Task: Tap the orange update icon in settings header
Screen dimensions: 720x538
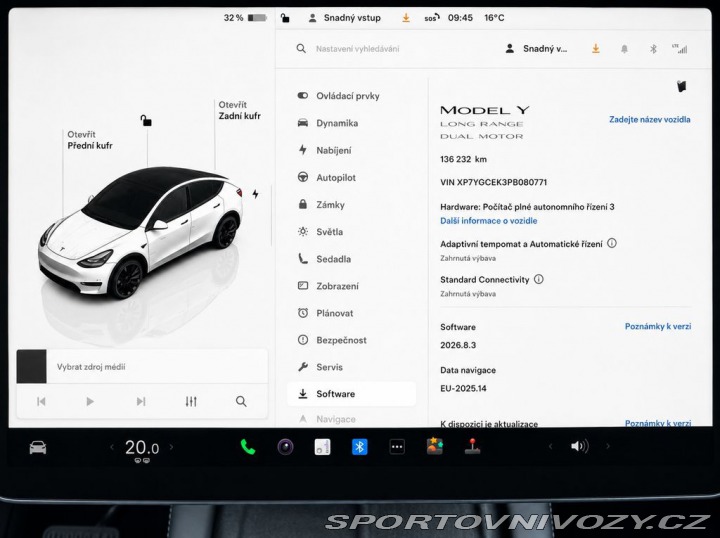Action: [x=596, y=49]
